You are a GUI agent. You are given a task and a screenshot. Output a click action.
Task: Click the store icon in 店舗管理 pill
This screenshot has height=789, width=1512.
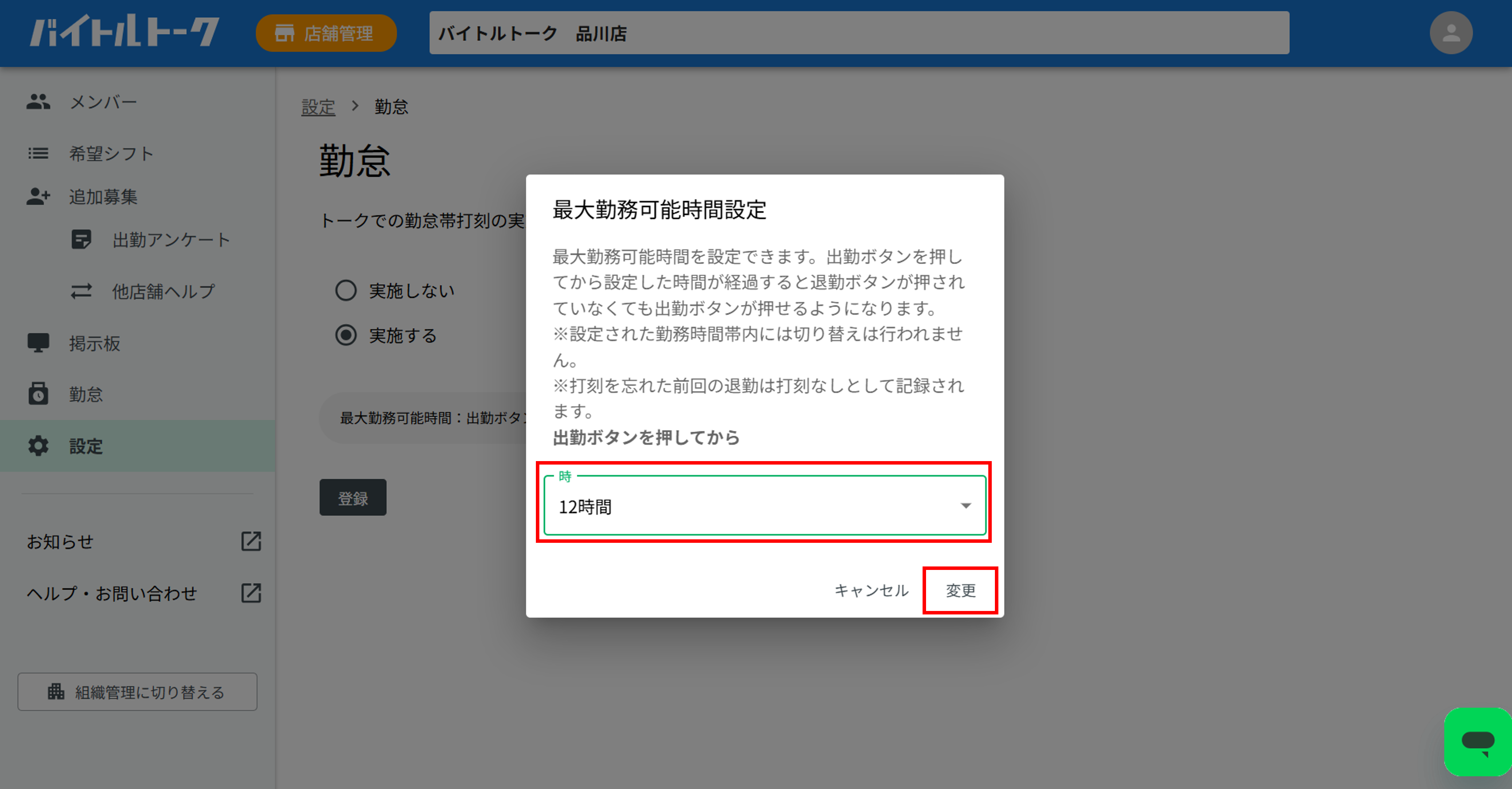[x=284, y=33]
